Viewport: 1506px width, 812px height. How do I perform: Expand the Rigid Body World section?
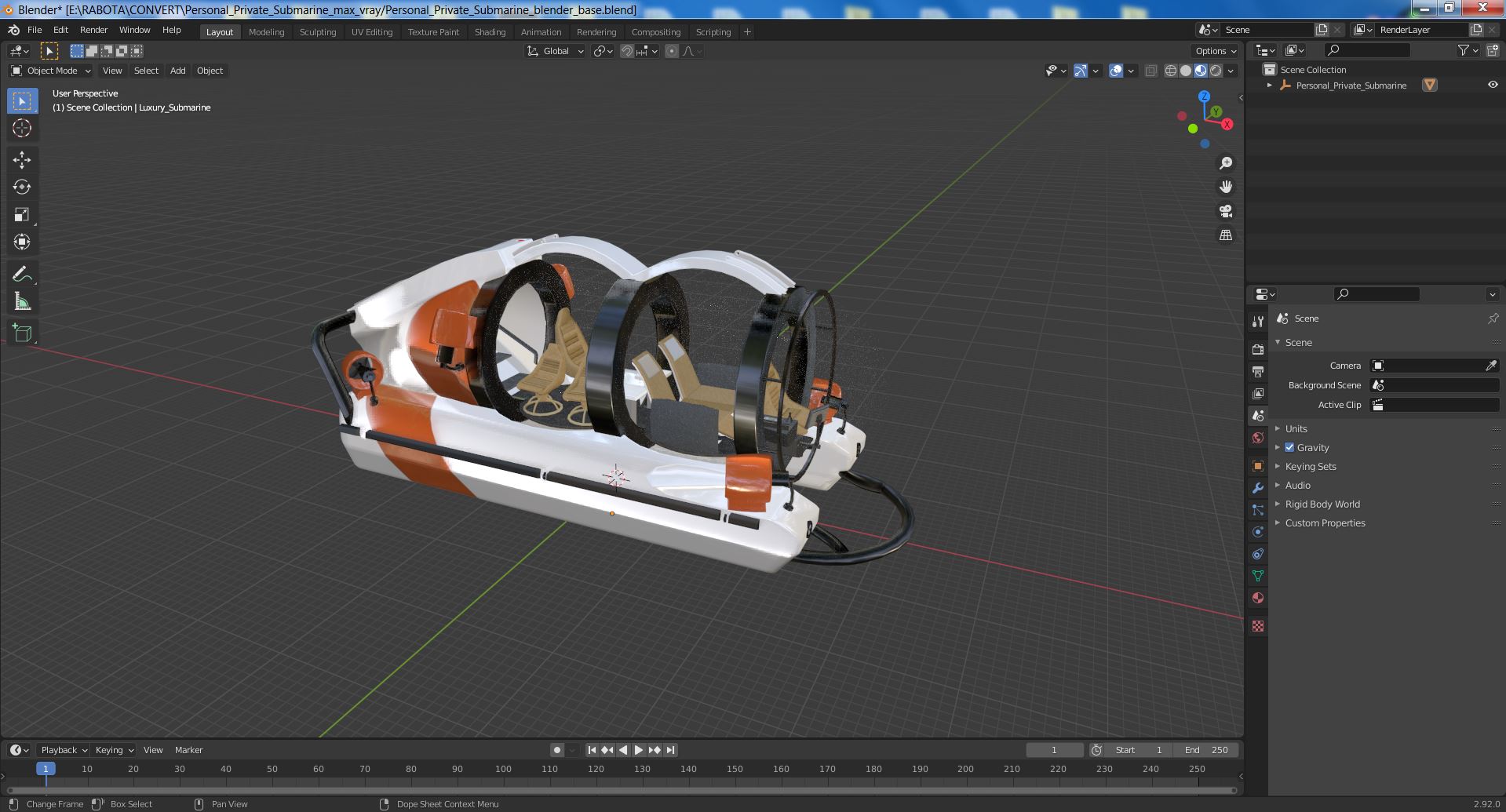click(x=1322, y=504)
